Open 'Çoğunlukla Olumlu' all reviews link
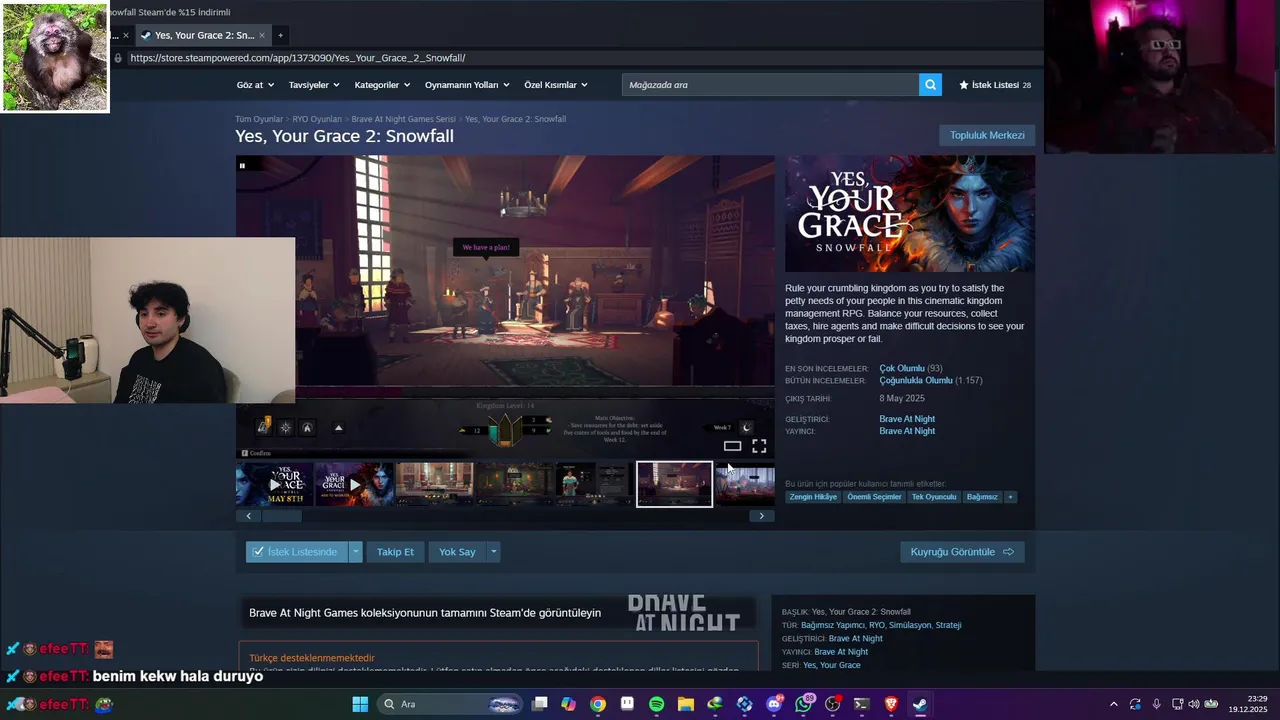Screen dimensions: 1280x720 pos(916,381)
